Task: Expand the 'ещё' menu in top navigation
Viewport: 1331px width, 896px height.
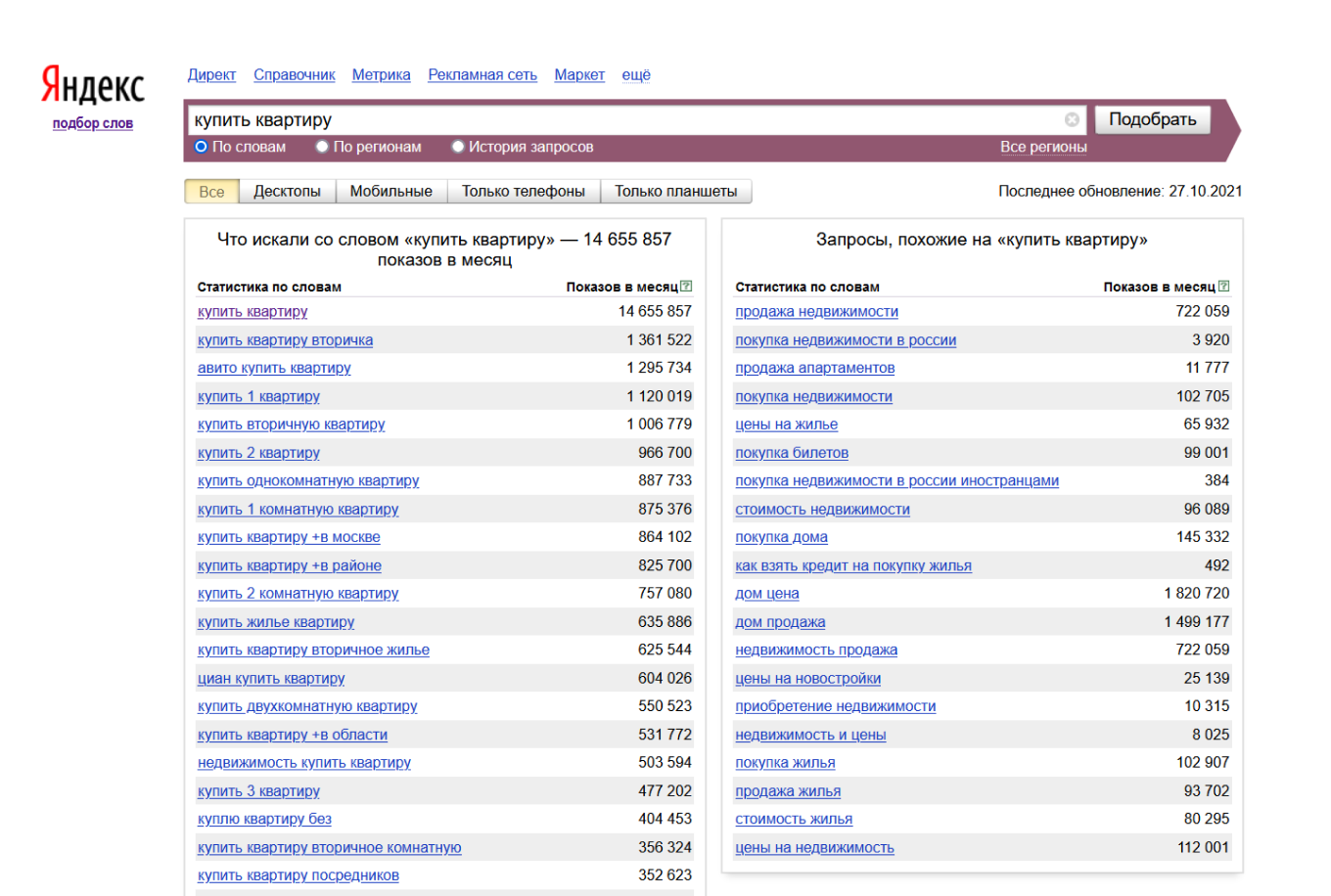Action: point(636,74)
